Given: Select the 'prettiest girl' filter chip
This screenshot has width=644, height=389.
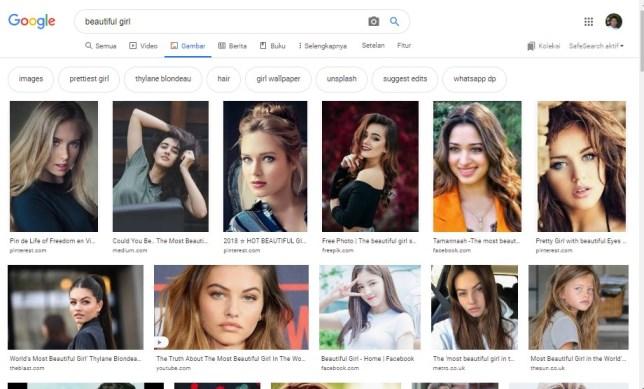Looking at the screenshot, I should [89, 79].
